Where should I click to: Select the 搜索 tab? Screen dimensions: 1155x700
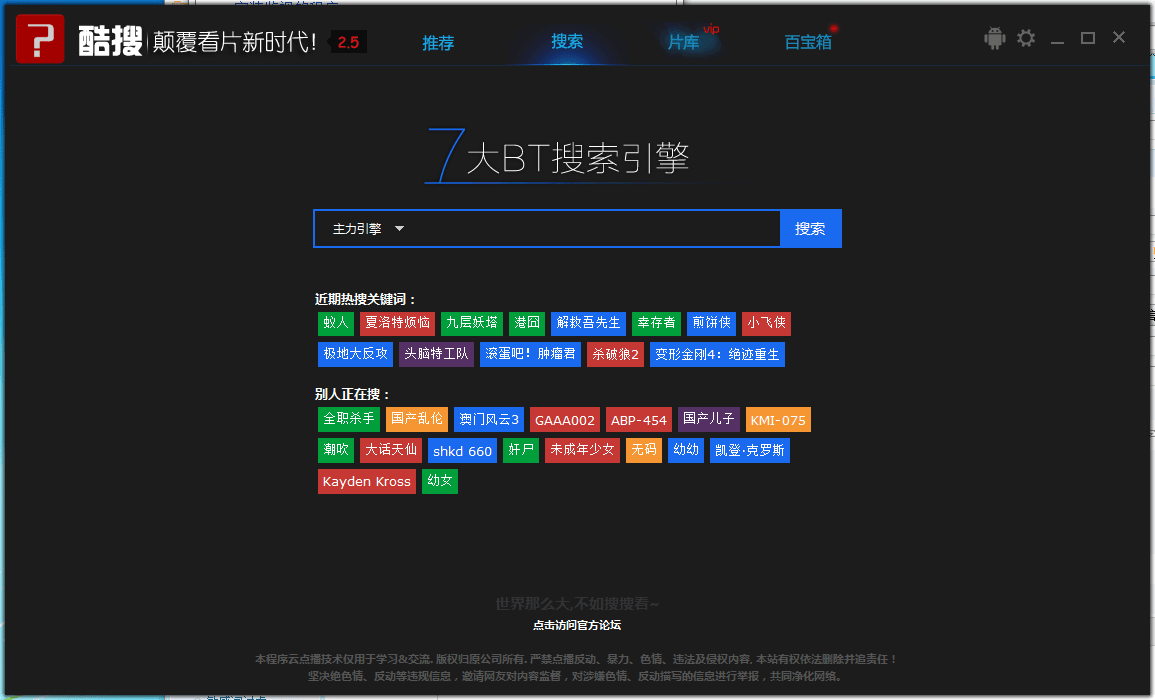click(567, 41)
